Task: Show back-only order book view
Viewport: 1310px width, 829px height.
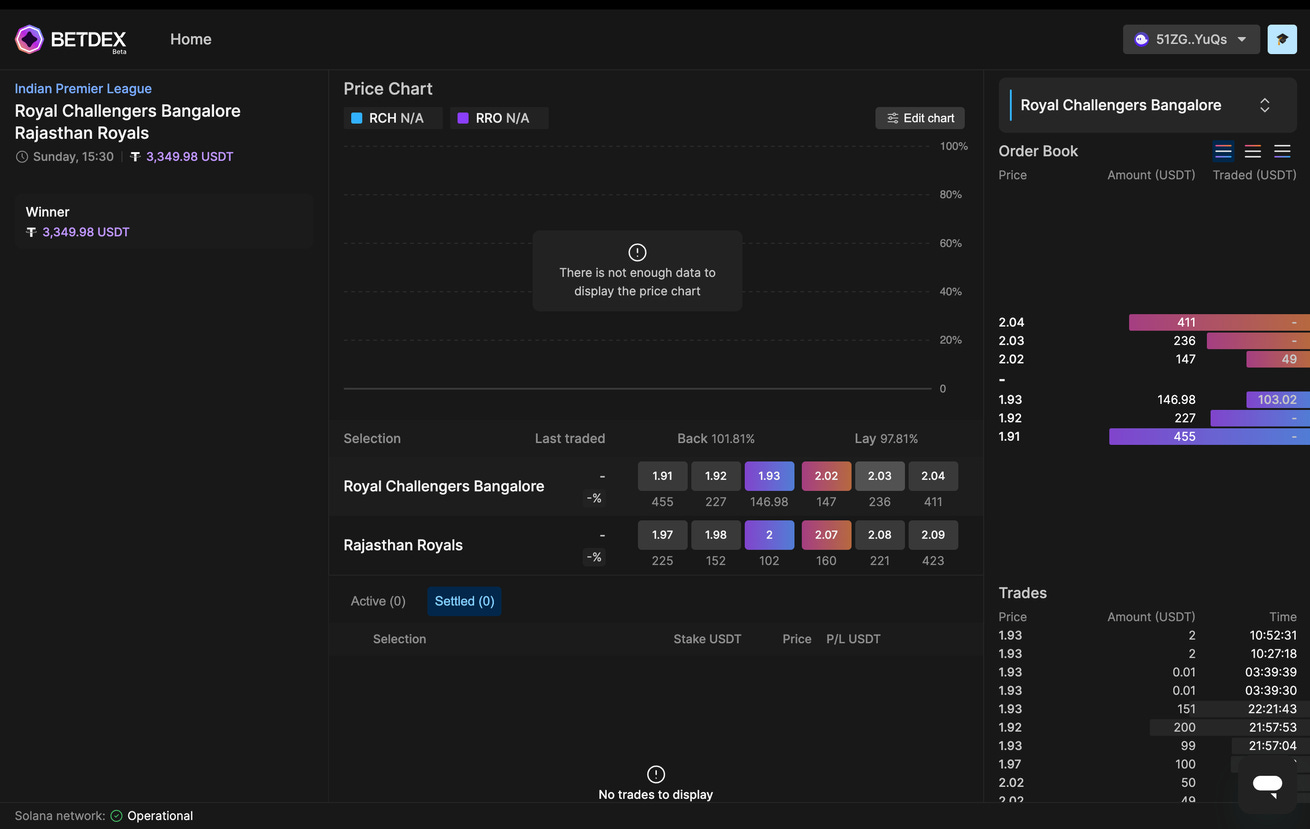Action: (x=1282, y=152)
